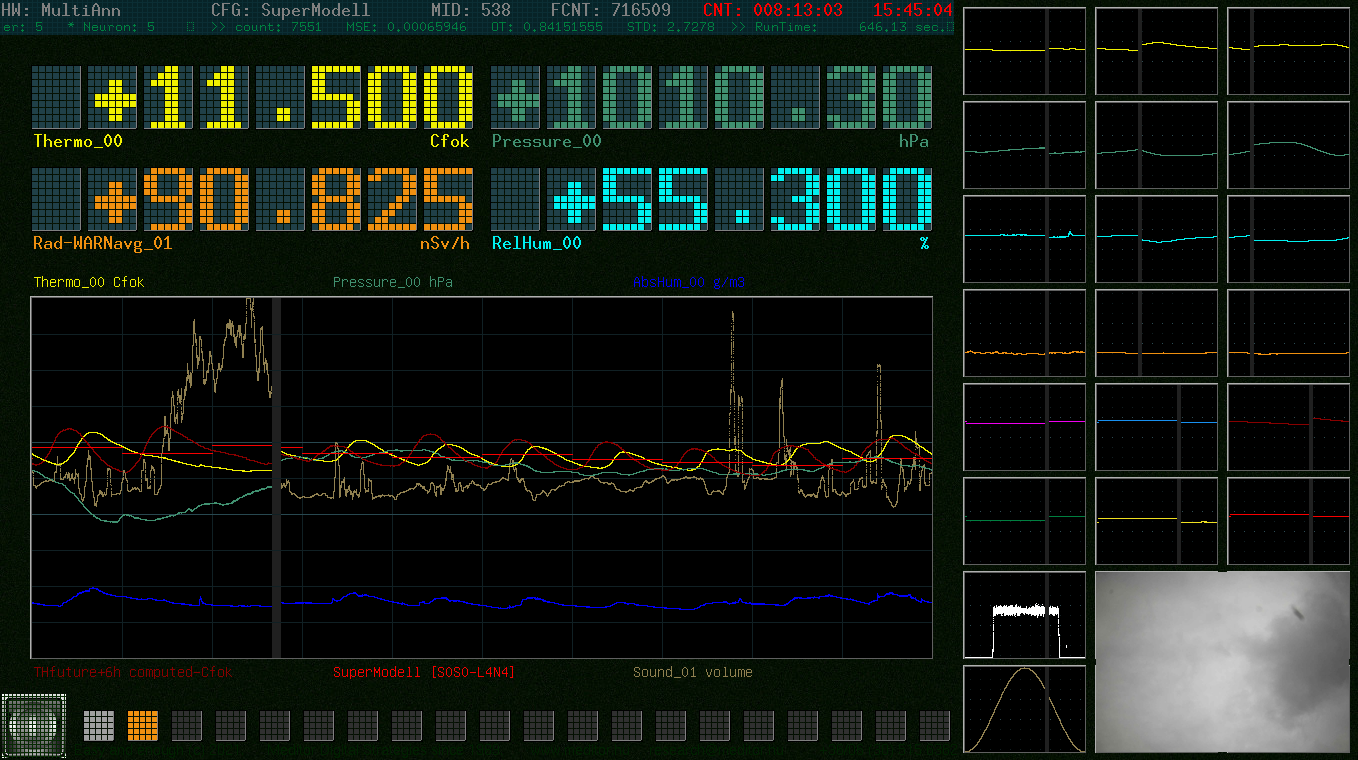Viewport: 1358px width, 760px height.
Task: Open the white square-pulse waveform mini chart
Action: [1025, 615]
